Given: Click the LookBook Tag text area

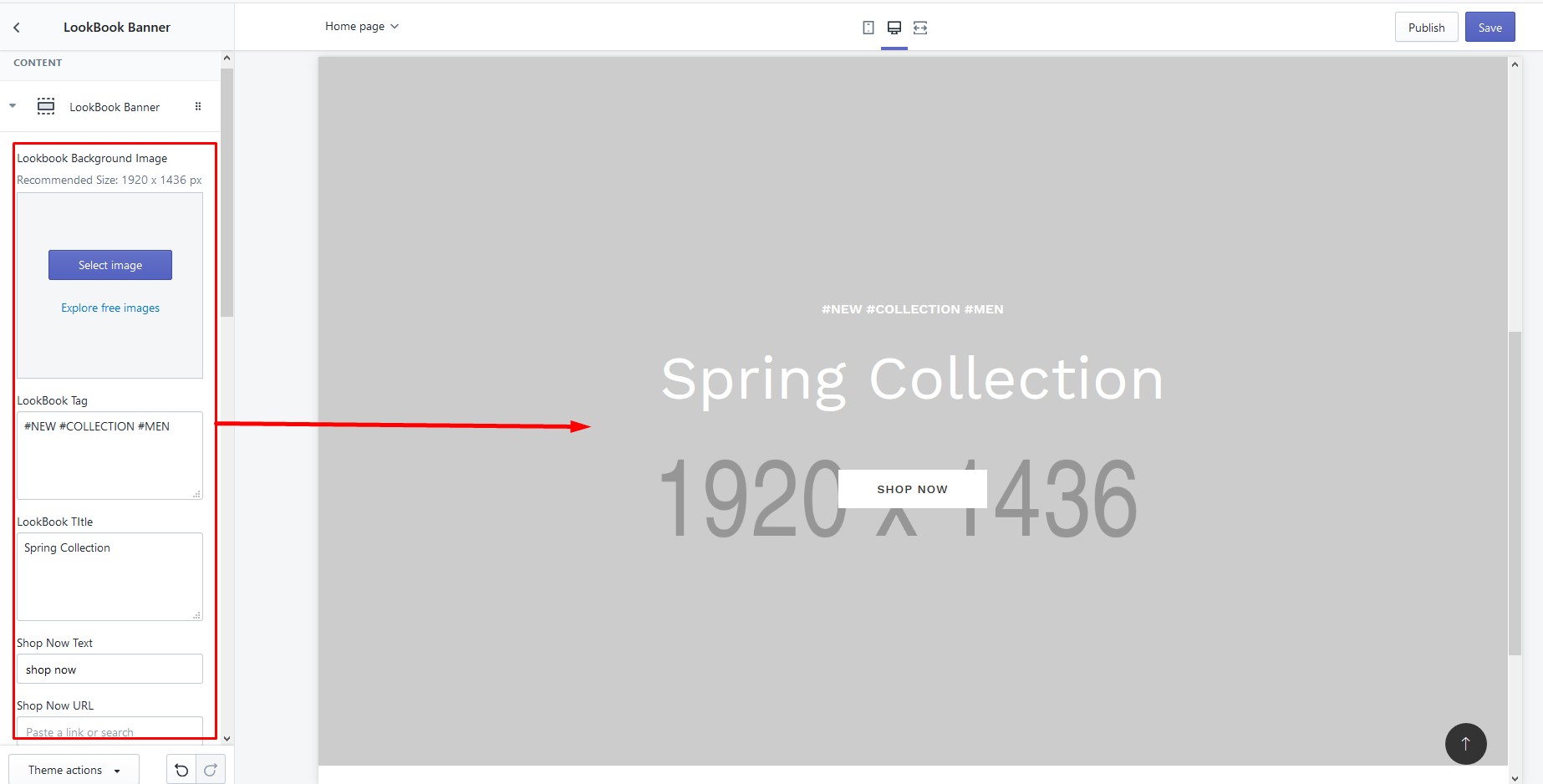Looking at the screenshot, I should click(x=109, y=455).
